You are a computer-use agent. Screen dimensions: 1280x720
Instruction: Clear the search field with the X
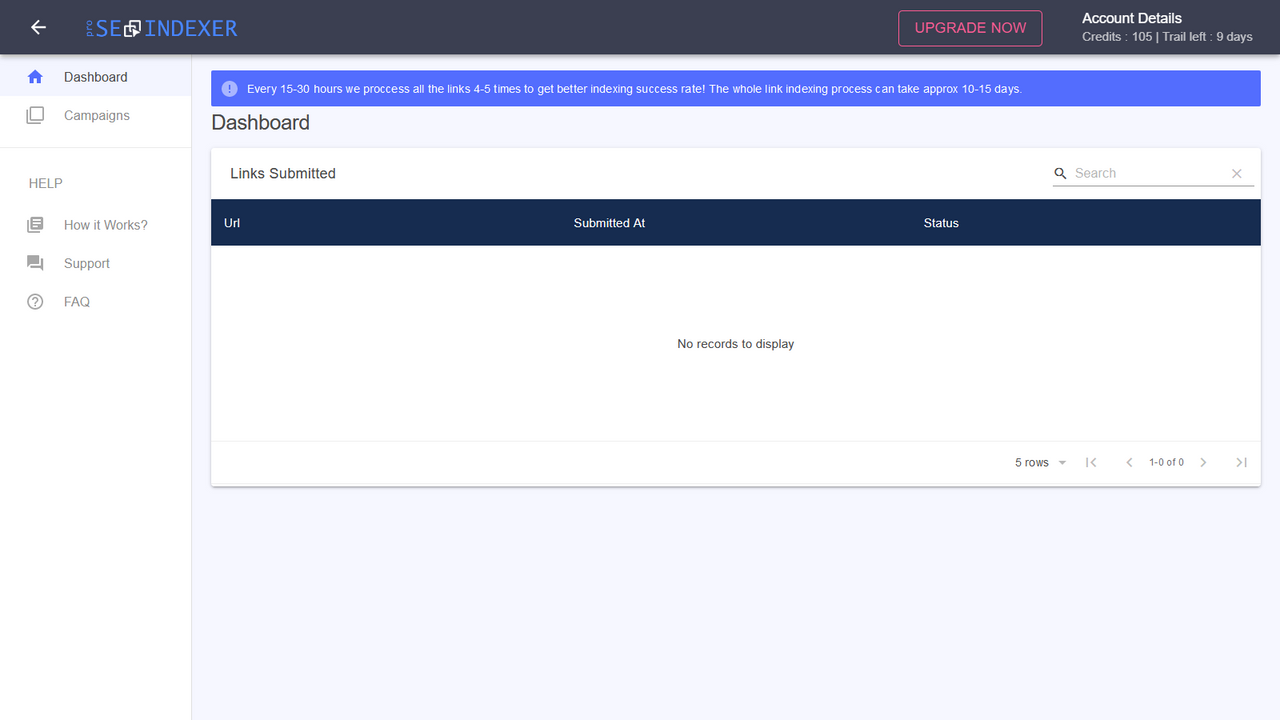tap(1237, 173)
